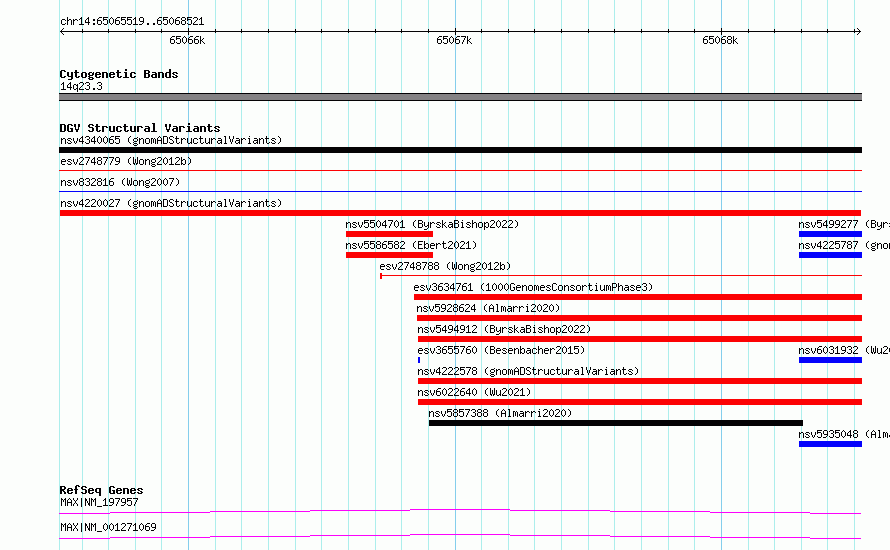The image size is (890, 550).
Task: Click the thin red esv2748788 line
Action: tap(621, 276)
